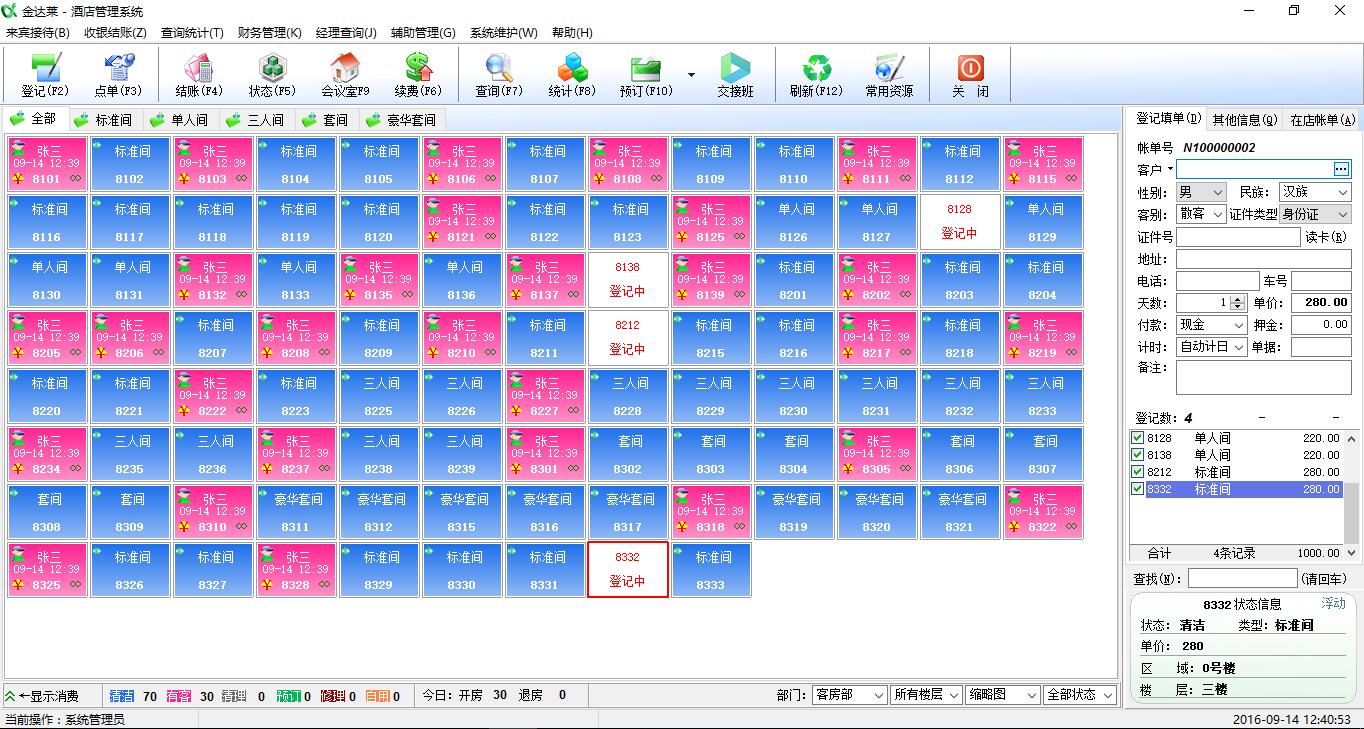Open the 客别 dropdown showing 散客
The image size is (1364, 729).
1201,214
